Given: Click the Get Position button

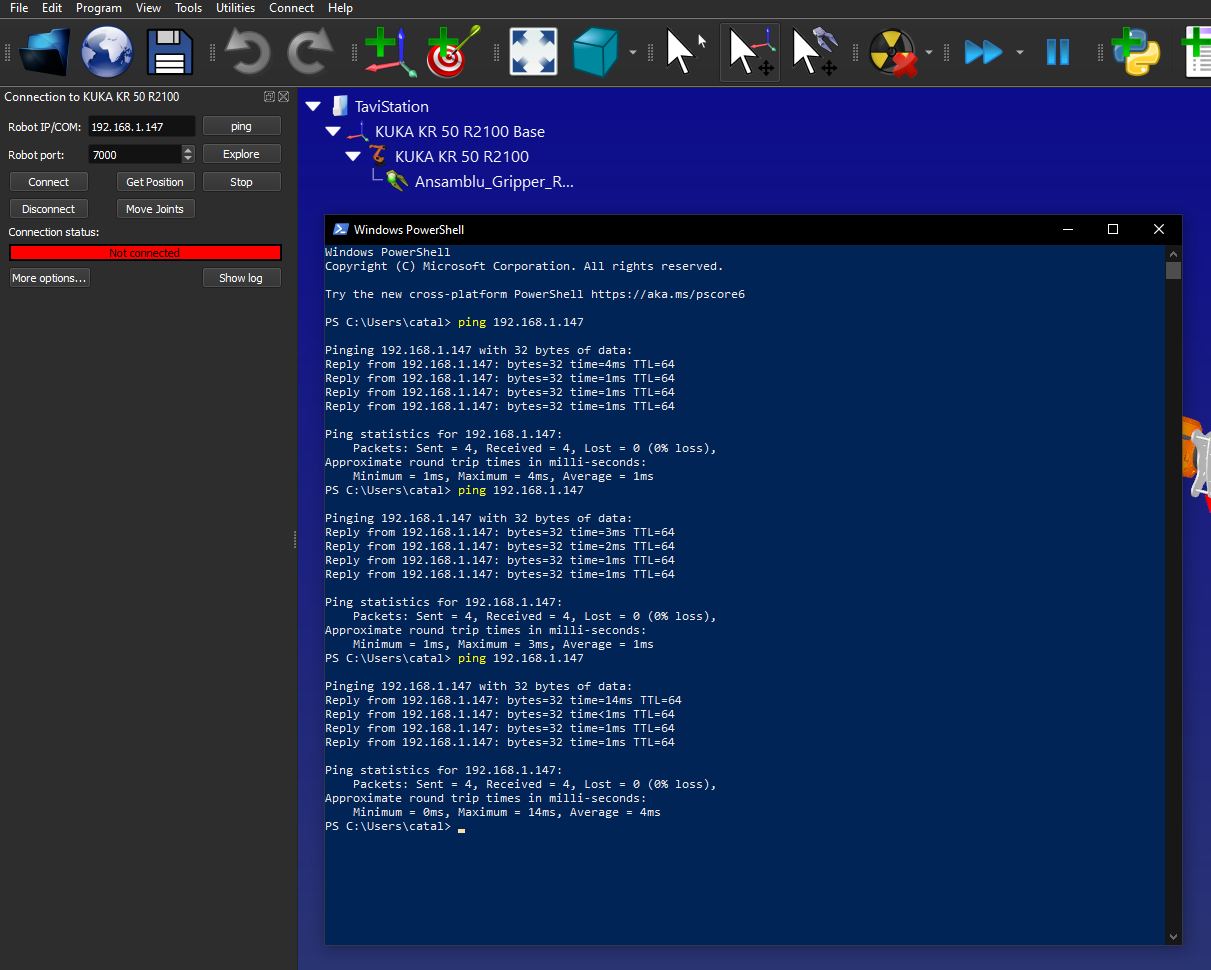Looking at the screenshot, I should tap(155, 182).
